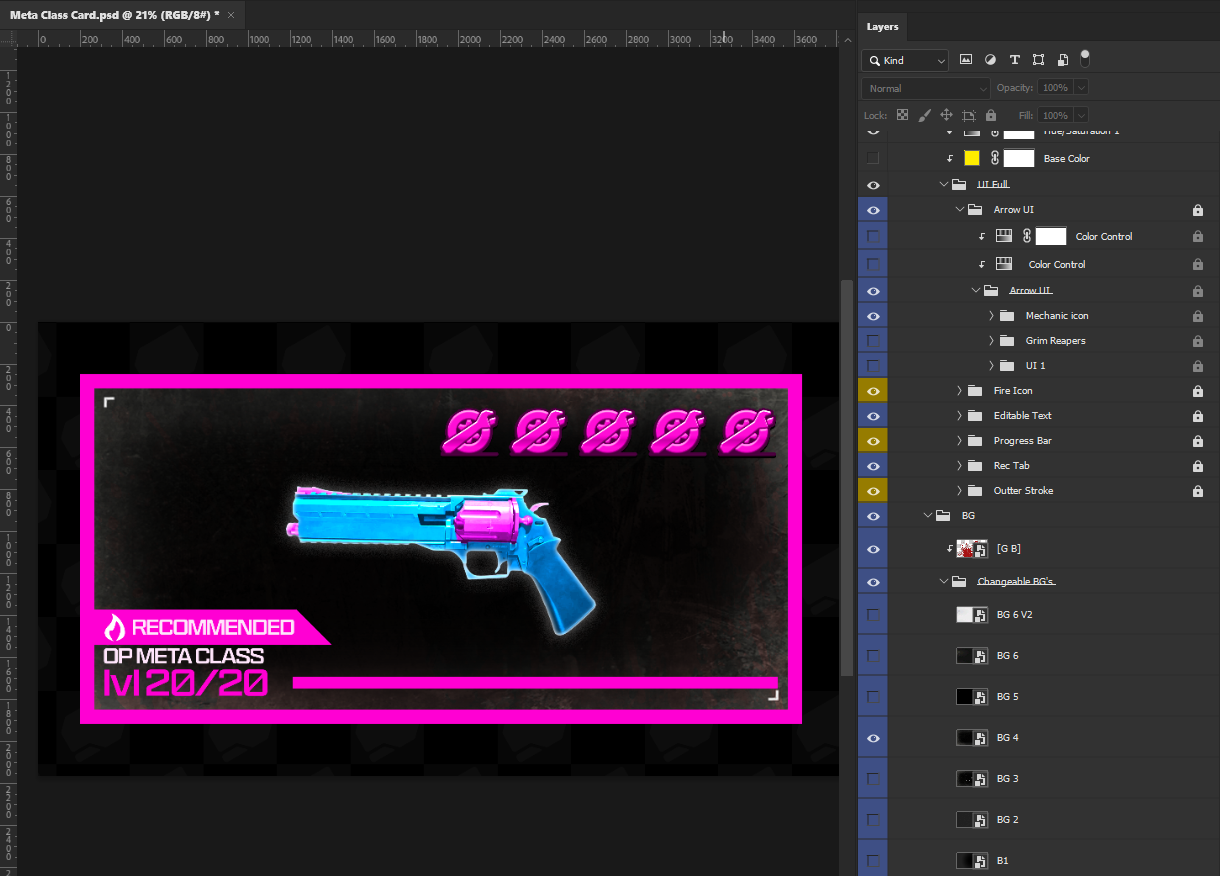1220x876 pixels.
Task: Collapse the BG group
Action: (927, 516)
